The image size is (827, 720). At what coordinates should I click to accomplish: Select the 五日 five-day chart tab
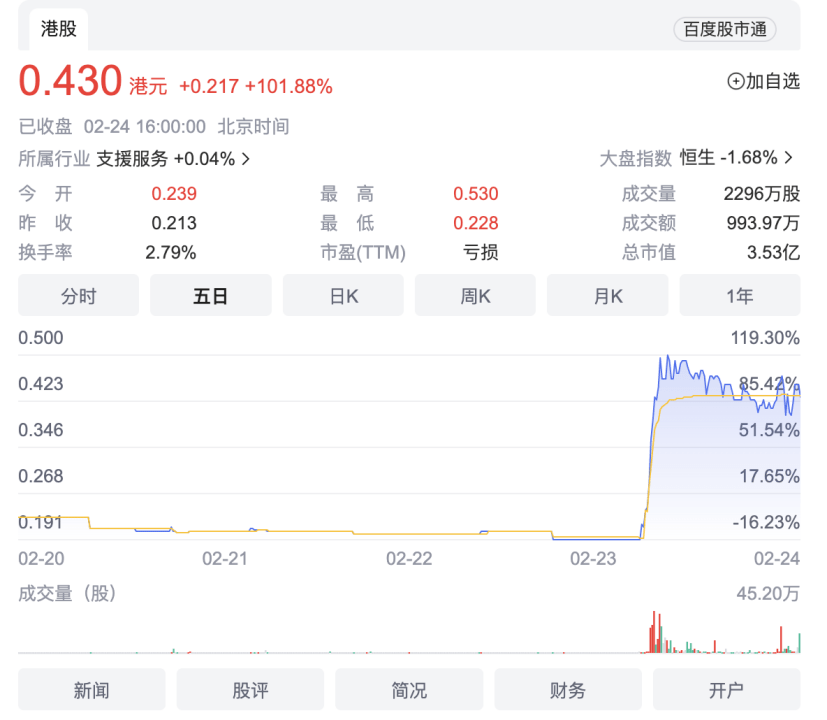210,295
